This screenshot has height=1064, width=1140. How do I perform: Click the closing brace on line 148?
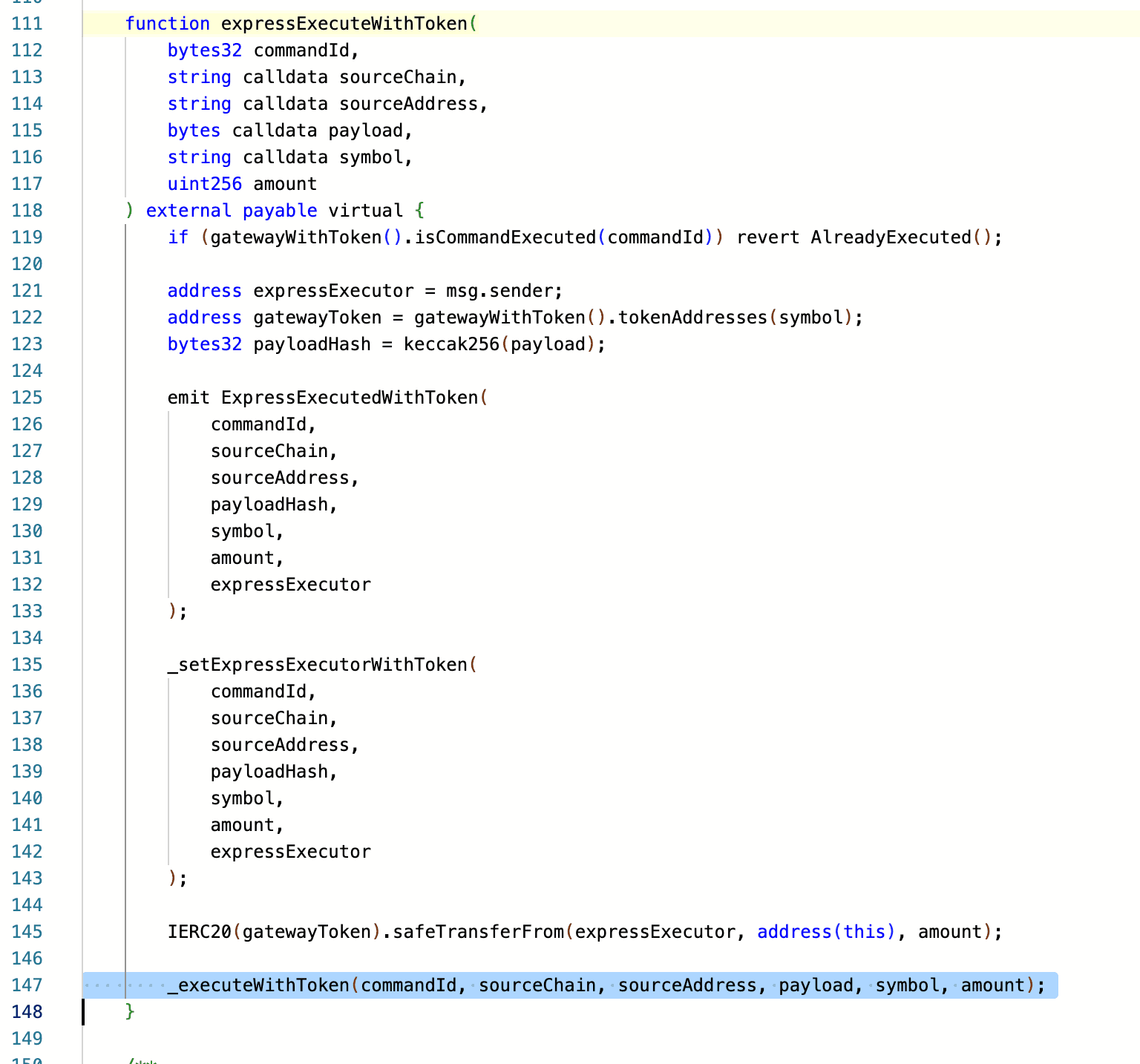coord(130,1012)
